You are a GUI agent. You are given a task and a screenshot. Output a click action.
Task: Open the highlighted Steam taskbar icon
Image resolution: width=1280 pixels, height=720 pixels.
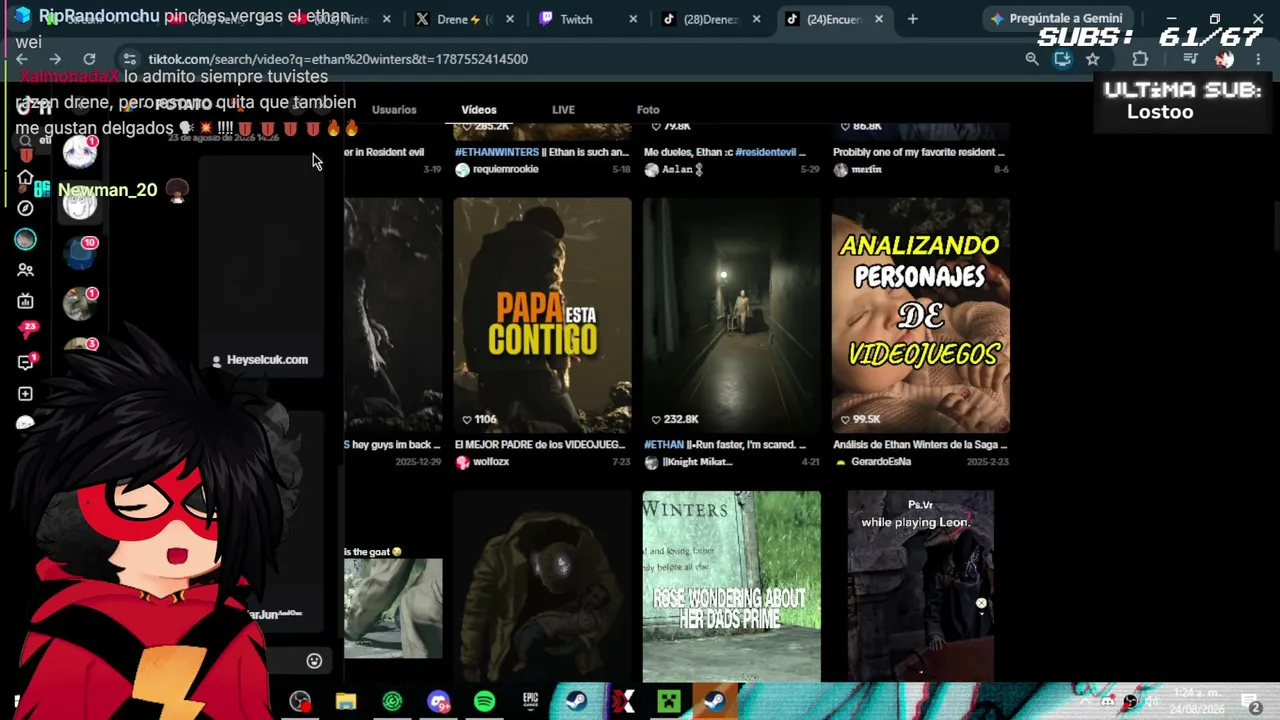pyautogui.click(x=714, y=701)
